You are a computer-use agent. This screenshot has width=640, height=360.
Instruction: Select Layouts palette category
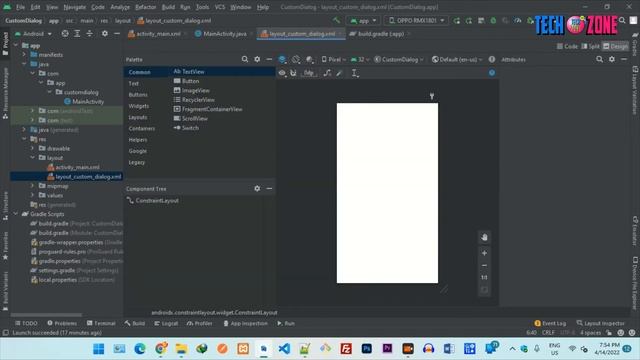138,117
